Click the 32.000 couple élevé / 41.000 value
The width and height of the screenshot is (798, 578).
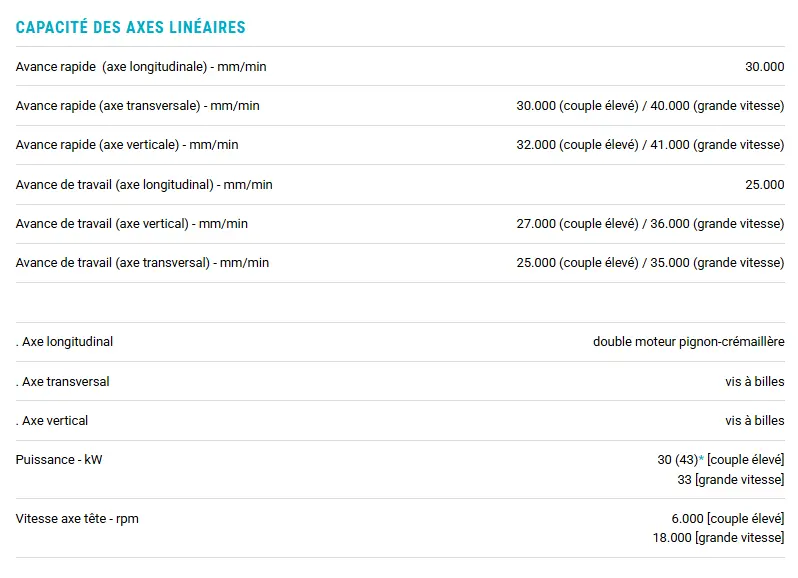click(650, 145)
